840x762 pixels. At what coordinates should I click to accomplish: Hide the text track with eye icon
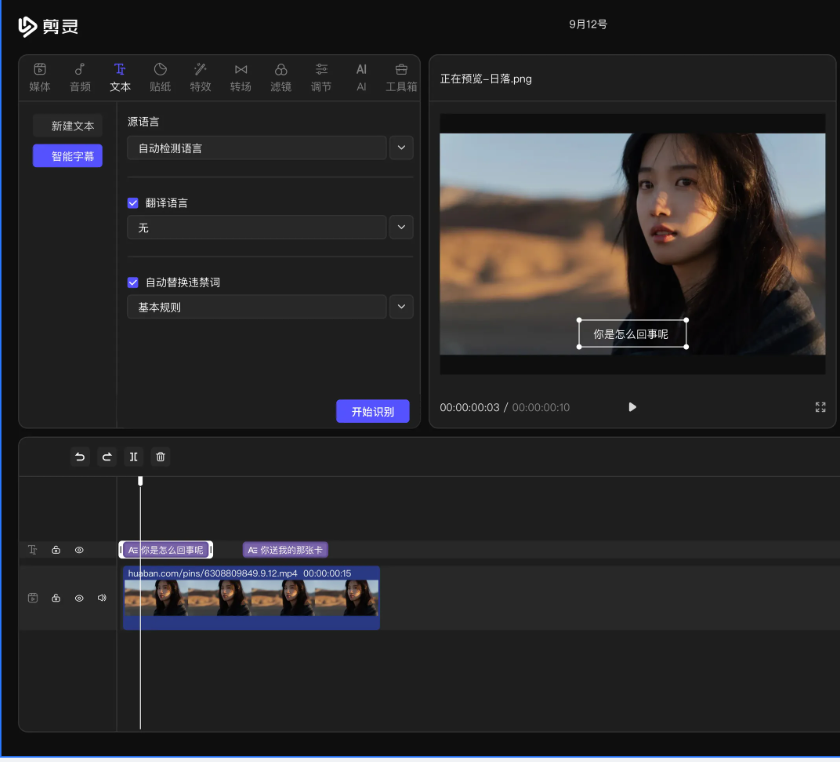[x=79, y=550]
